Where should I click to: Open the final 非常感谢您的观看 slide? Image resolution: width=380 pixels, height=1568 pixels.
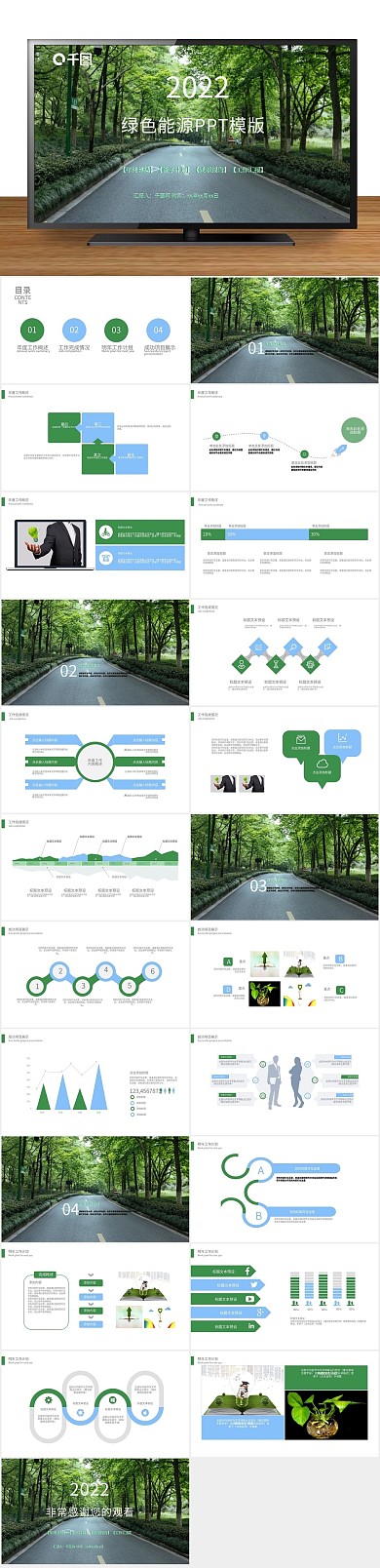(95, 1512)
